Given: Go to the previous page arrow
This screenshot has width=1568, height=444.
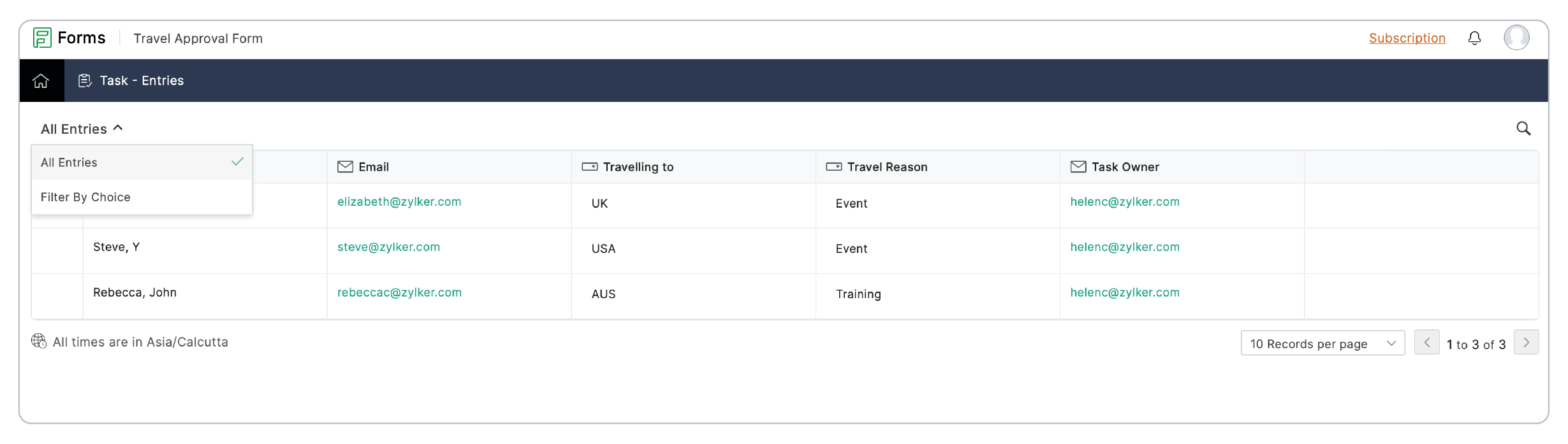Looking at the screenshot, I should pyautogui.click(x=1426, y=343).
